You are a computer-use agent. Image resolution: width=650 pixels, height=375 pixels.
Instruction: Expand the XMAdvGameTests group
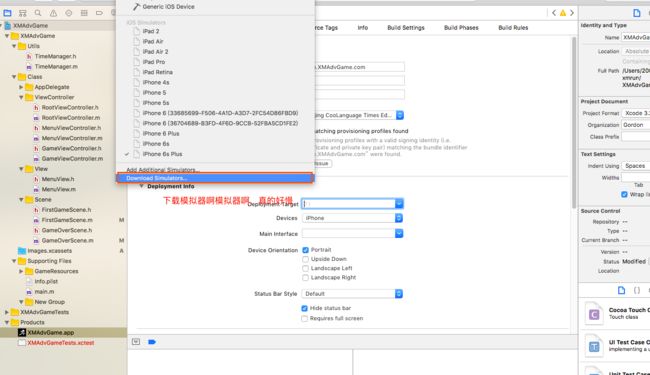[7, 312]
